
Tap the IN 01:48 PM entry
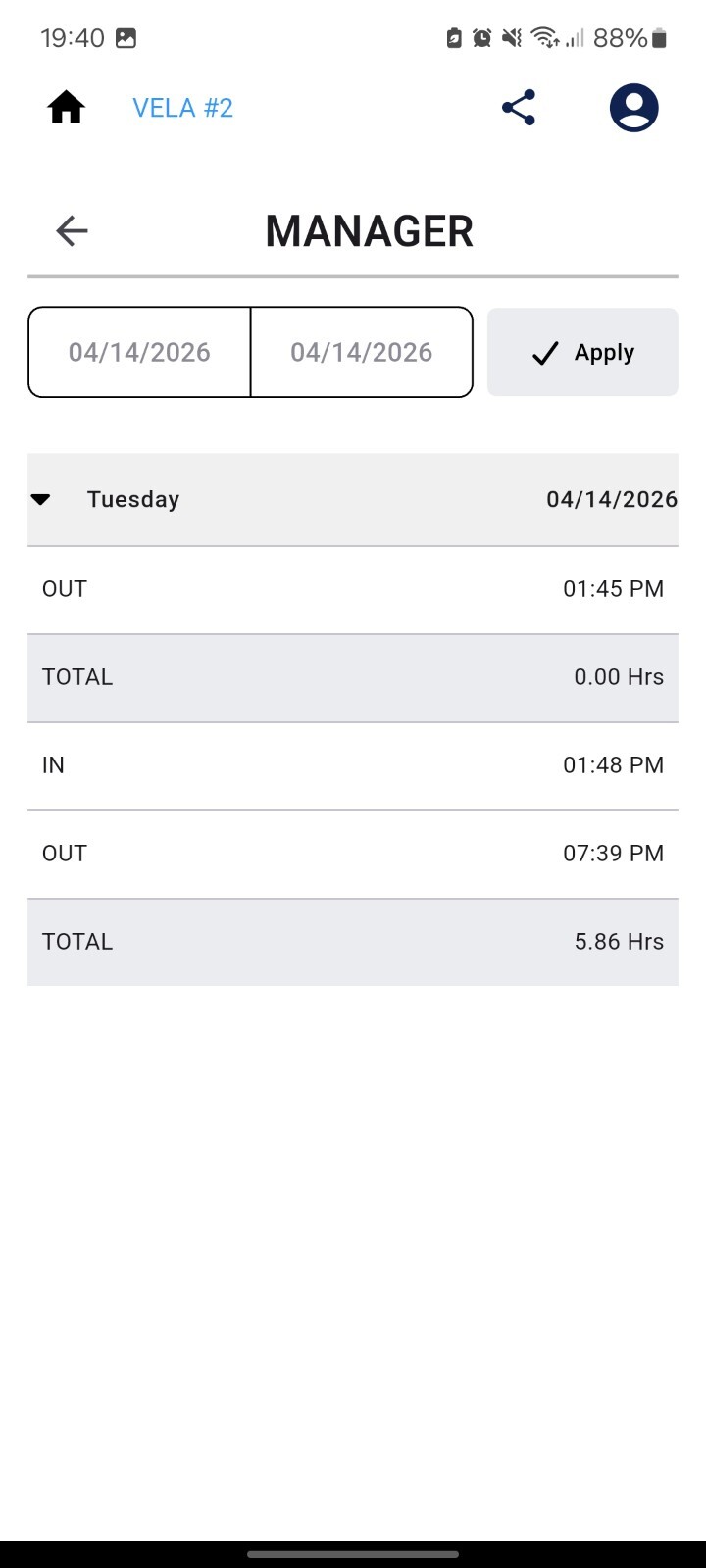(353, 766)
